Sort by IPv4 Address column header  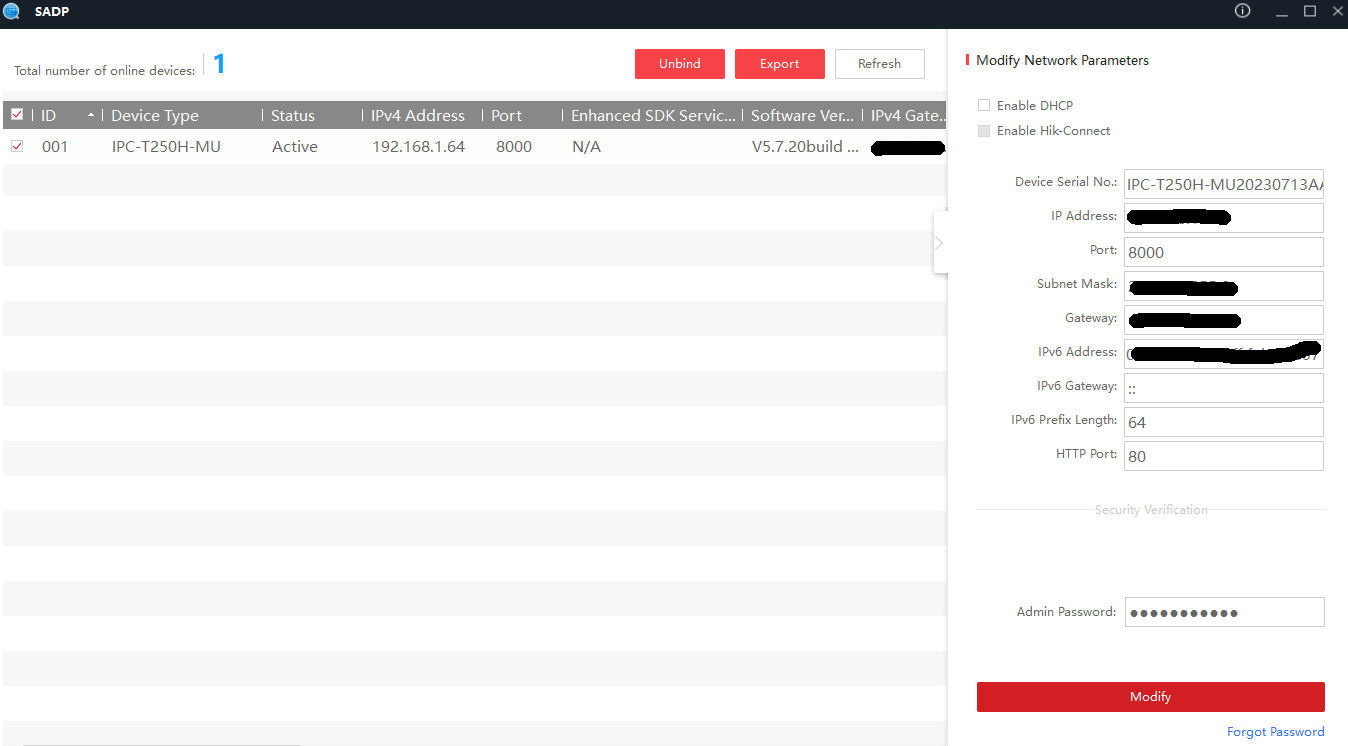click(418, 116)
